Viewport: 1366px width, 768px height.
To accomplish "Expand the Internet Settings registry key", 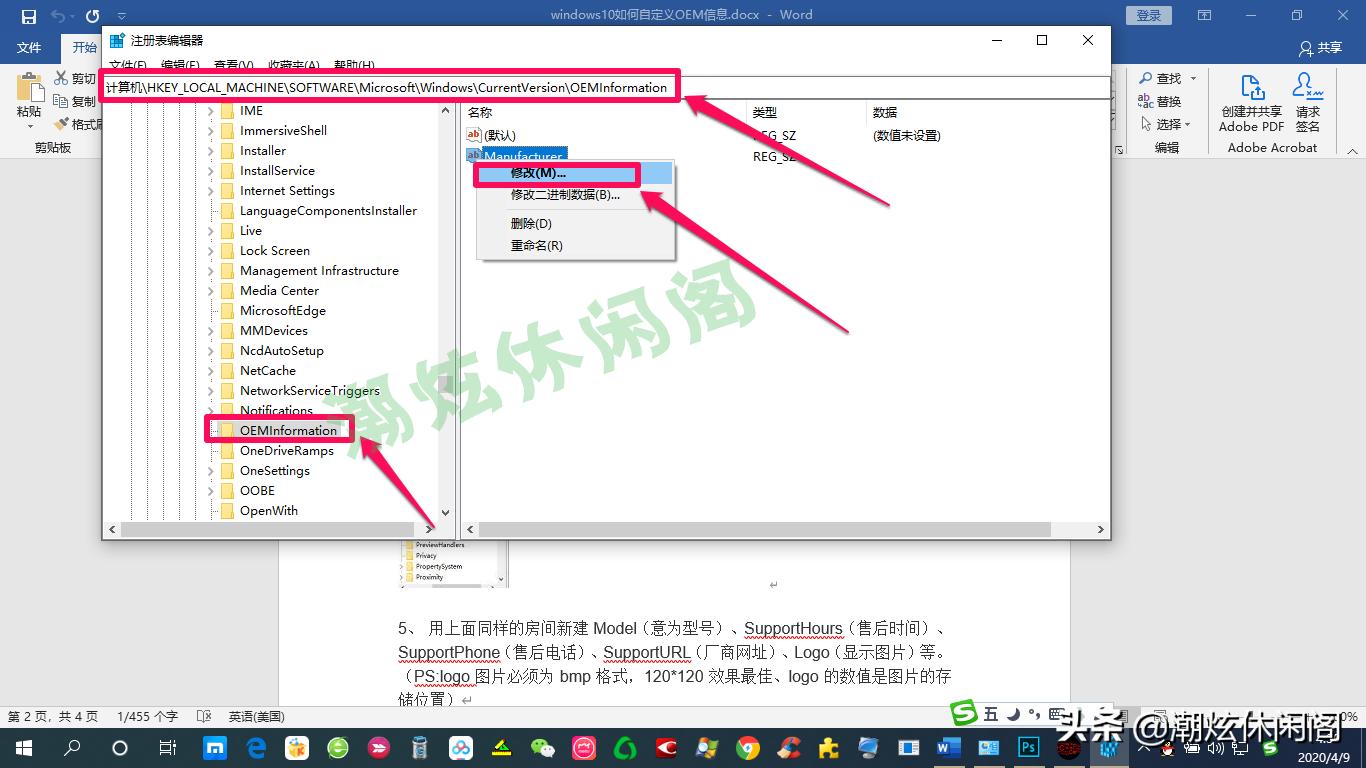I will pyautogui.click(x=209, y=190).
